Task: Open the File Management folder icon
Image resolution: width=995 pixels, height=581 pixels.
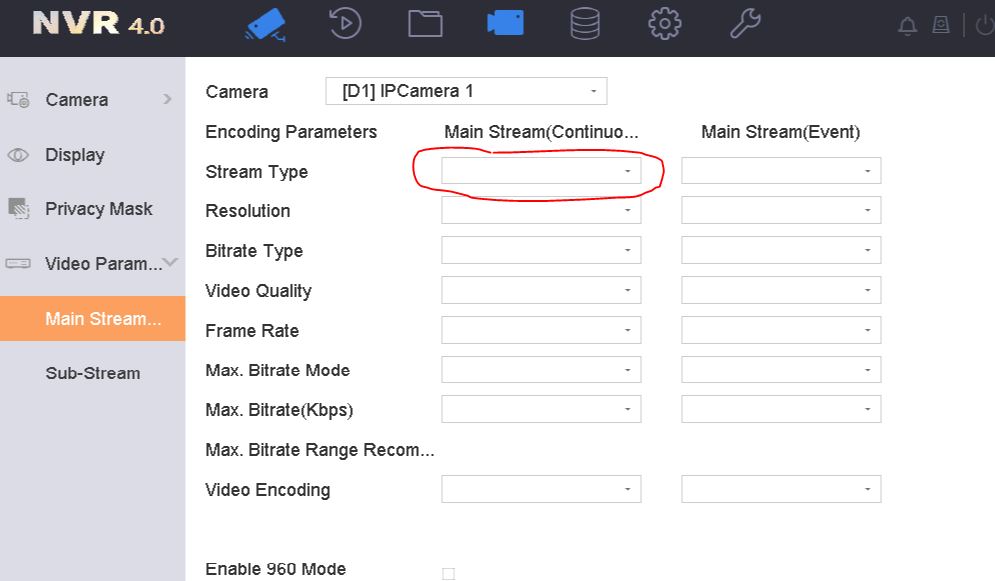Action: 425,24
